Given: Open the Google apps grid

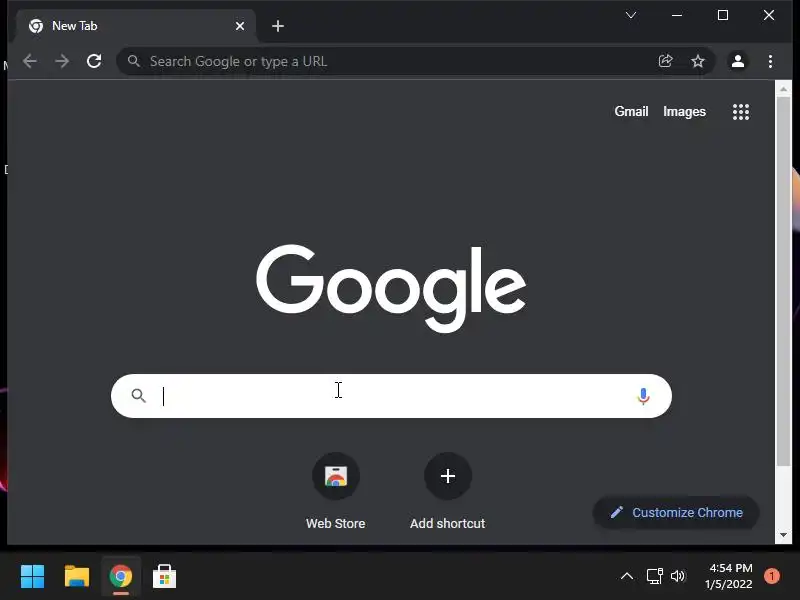Looking at the screenshot, I should coord(741,112).
